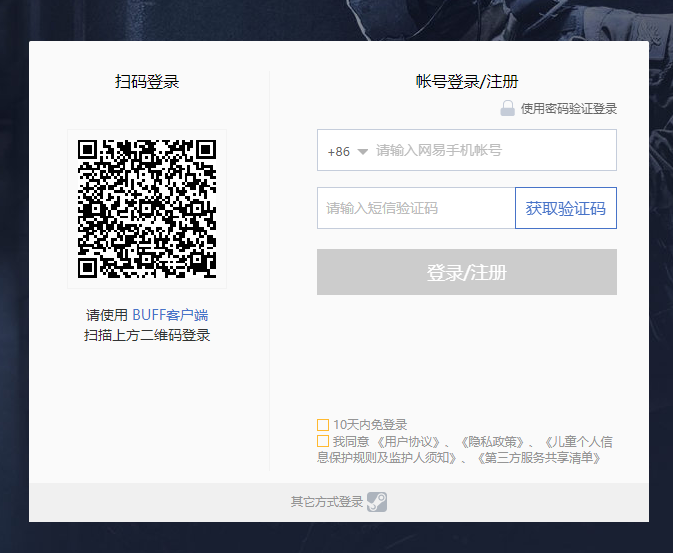
Task: Click the lock icon for password login
Action: pos(507,108)
